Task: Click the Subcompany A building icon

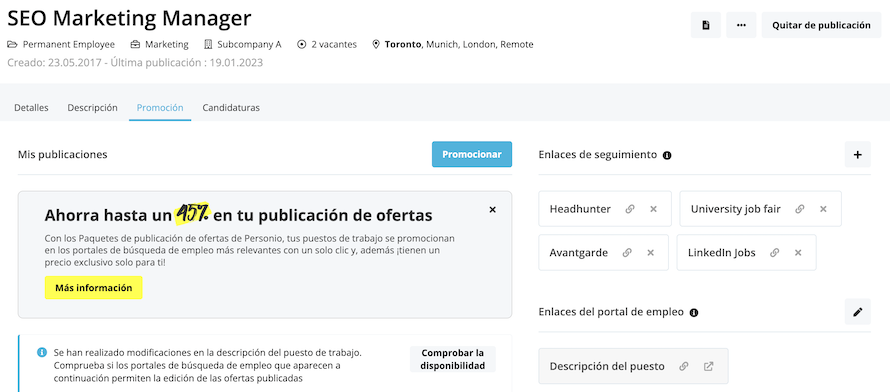Action: (x=208, y=44)
